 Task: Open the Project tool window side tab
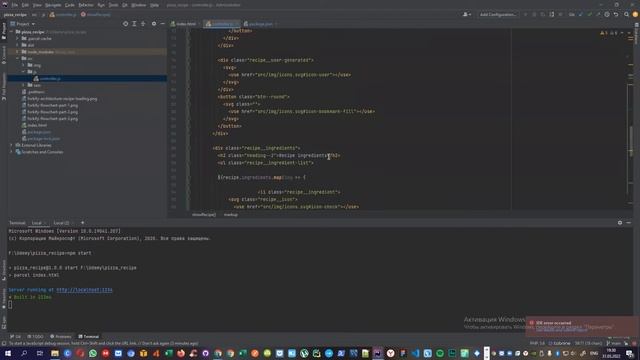(4, 31)
